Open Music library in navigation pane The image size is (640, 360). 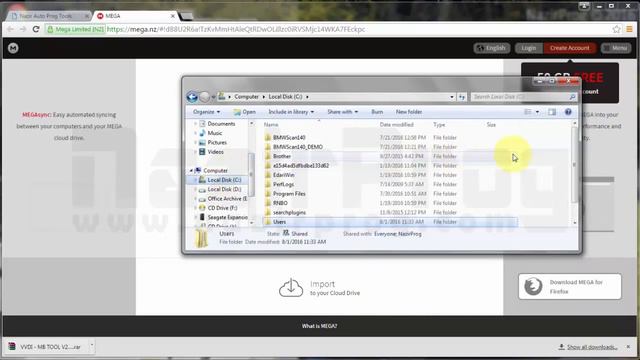(215, 133)
